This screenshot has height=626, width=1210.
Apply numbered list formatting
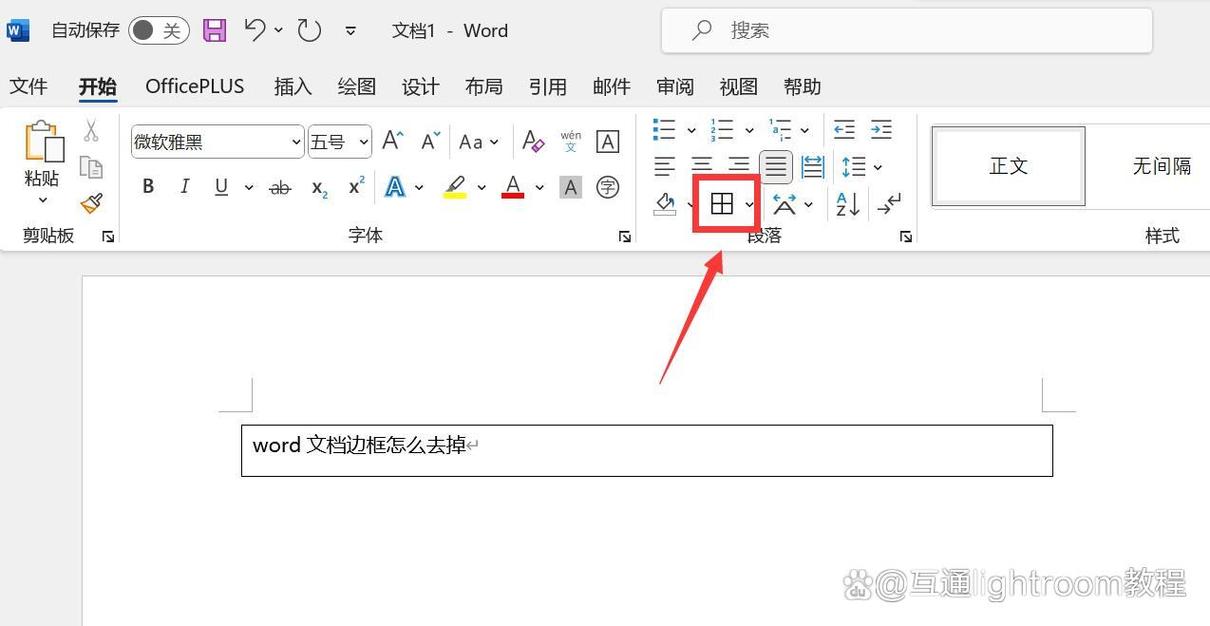pos(722,130)
